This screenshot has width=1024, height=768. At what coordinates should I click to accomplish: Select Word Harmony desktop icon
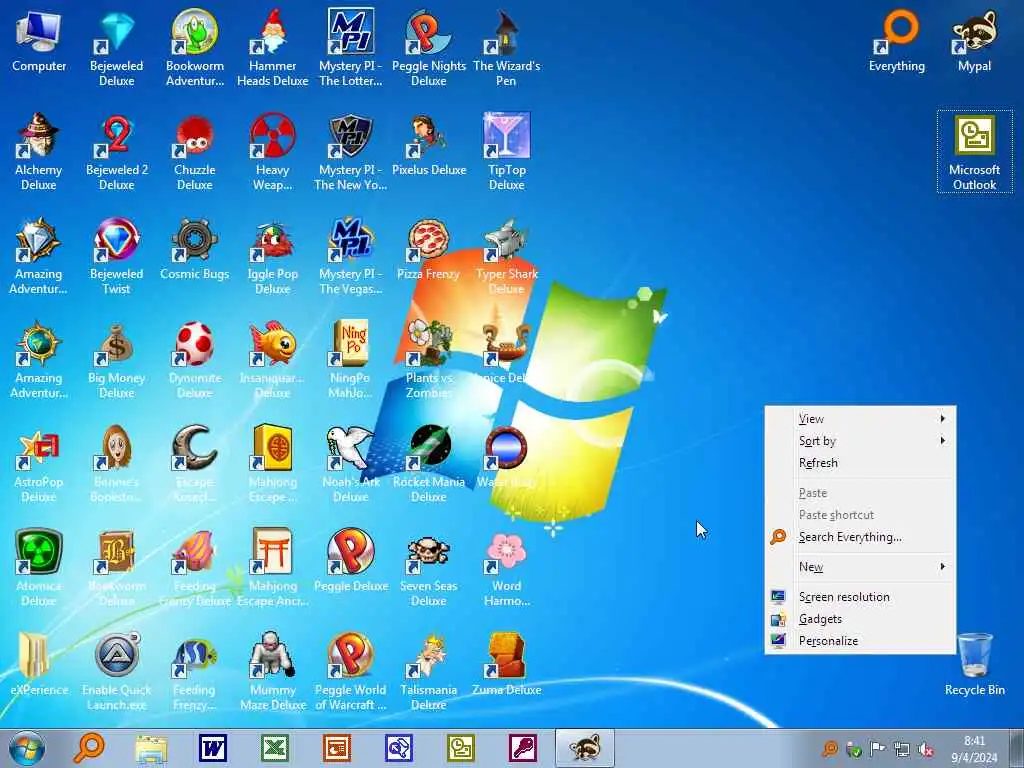(x=507, y=566)
